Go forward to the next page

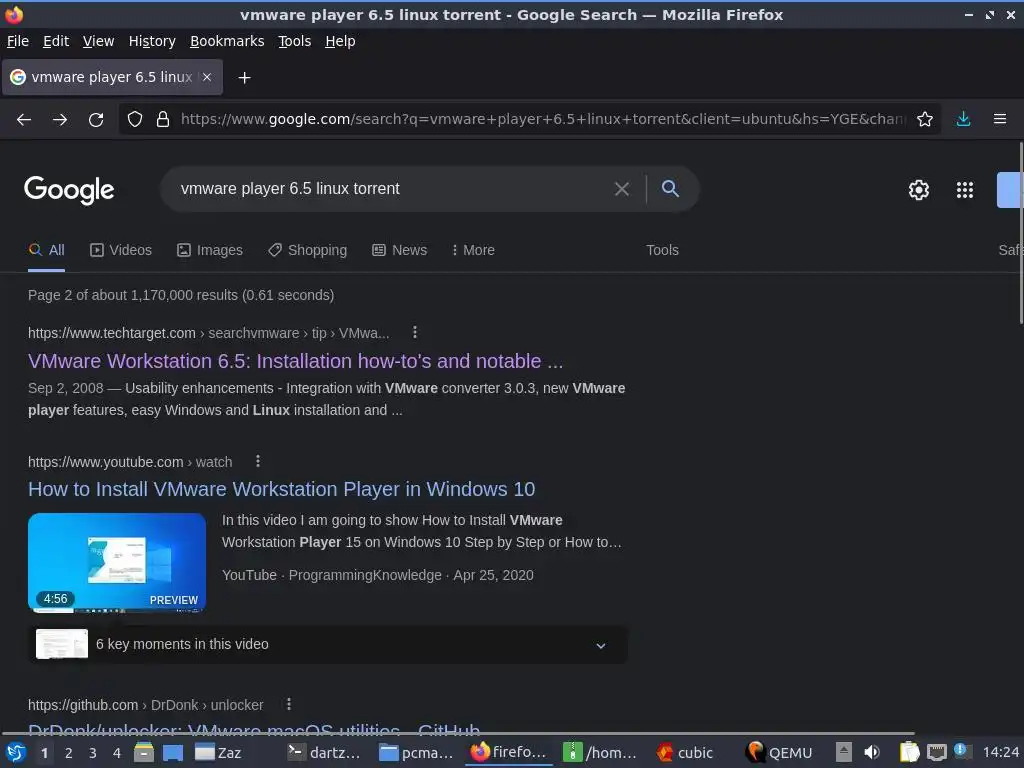pyautogui.click(x=60, y=120)
